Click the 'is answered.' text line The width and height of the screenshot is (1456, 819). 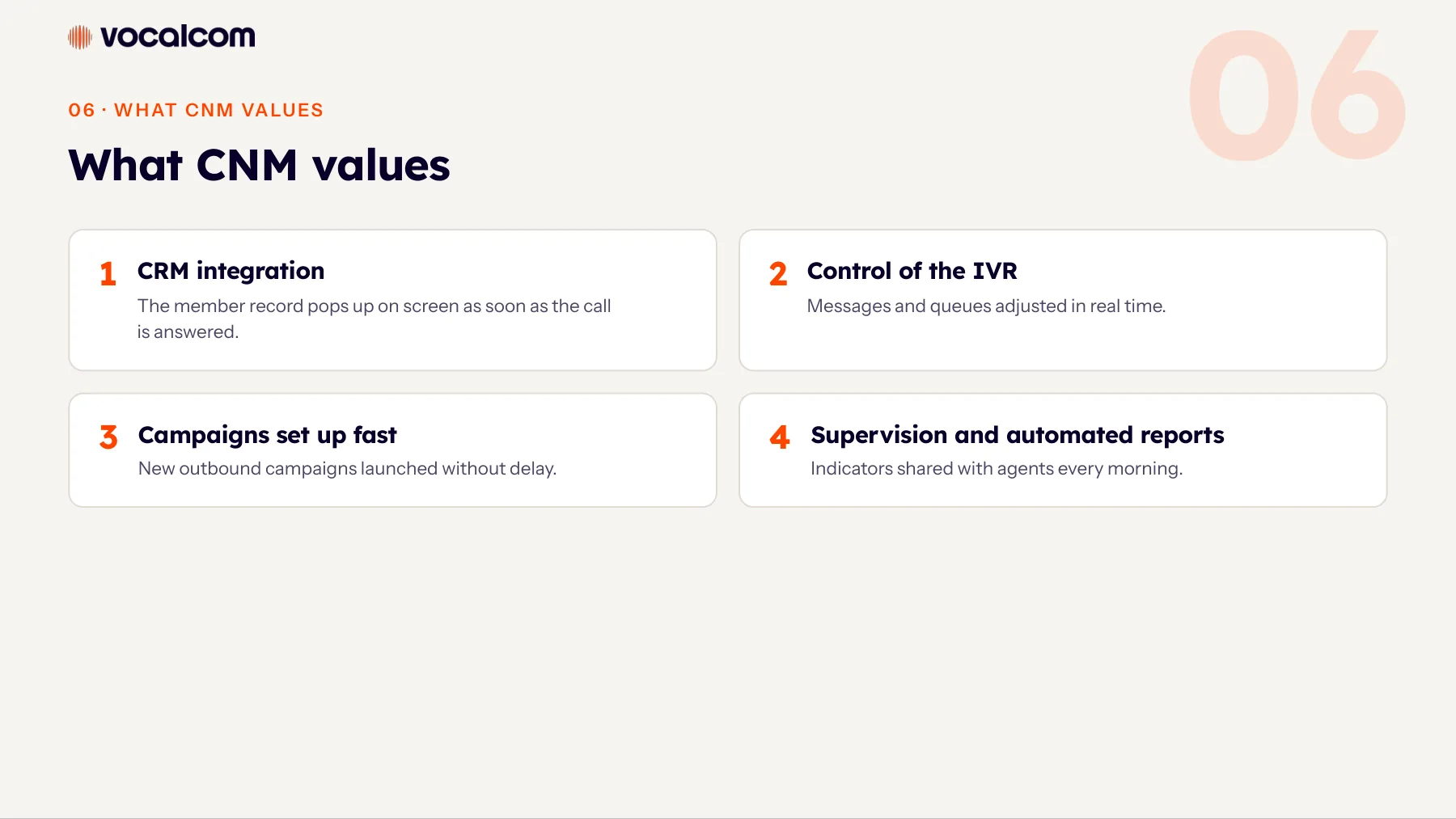(x=188, y=332)
